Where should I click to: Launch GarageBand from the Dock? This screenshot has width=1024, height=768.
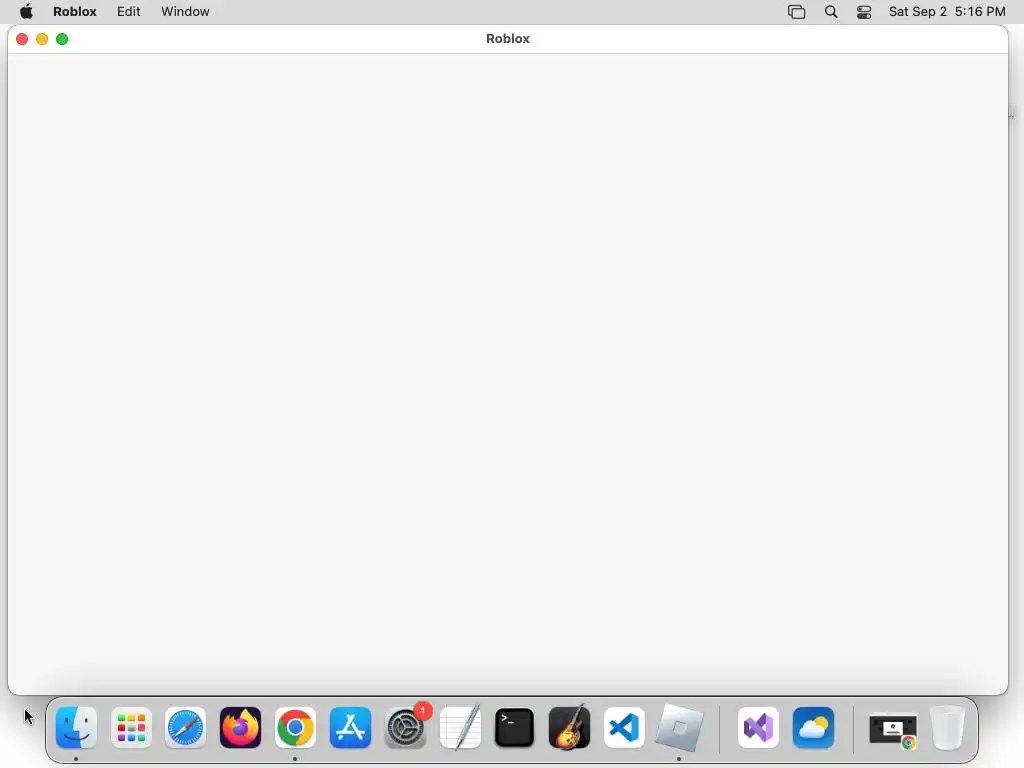(569, 728)
